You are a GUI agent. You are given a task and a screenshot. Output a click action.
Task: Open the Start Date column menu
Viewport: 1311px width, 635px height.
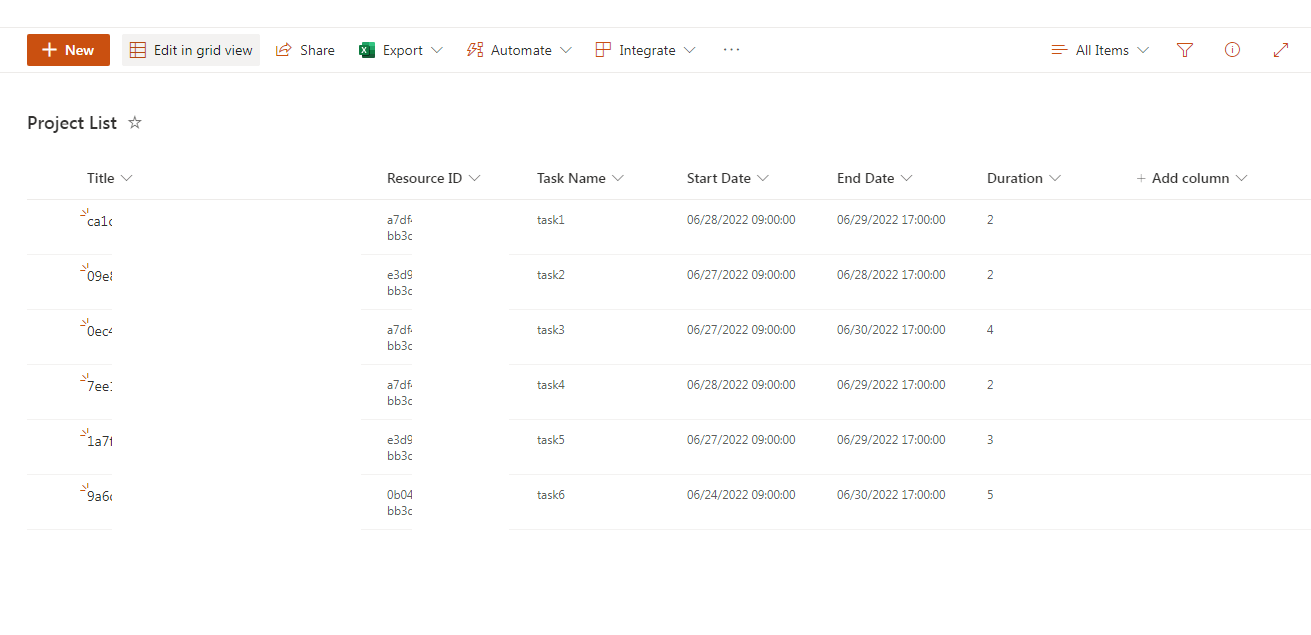728,178
